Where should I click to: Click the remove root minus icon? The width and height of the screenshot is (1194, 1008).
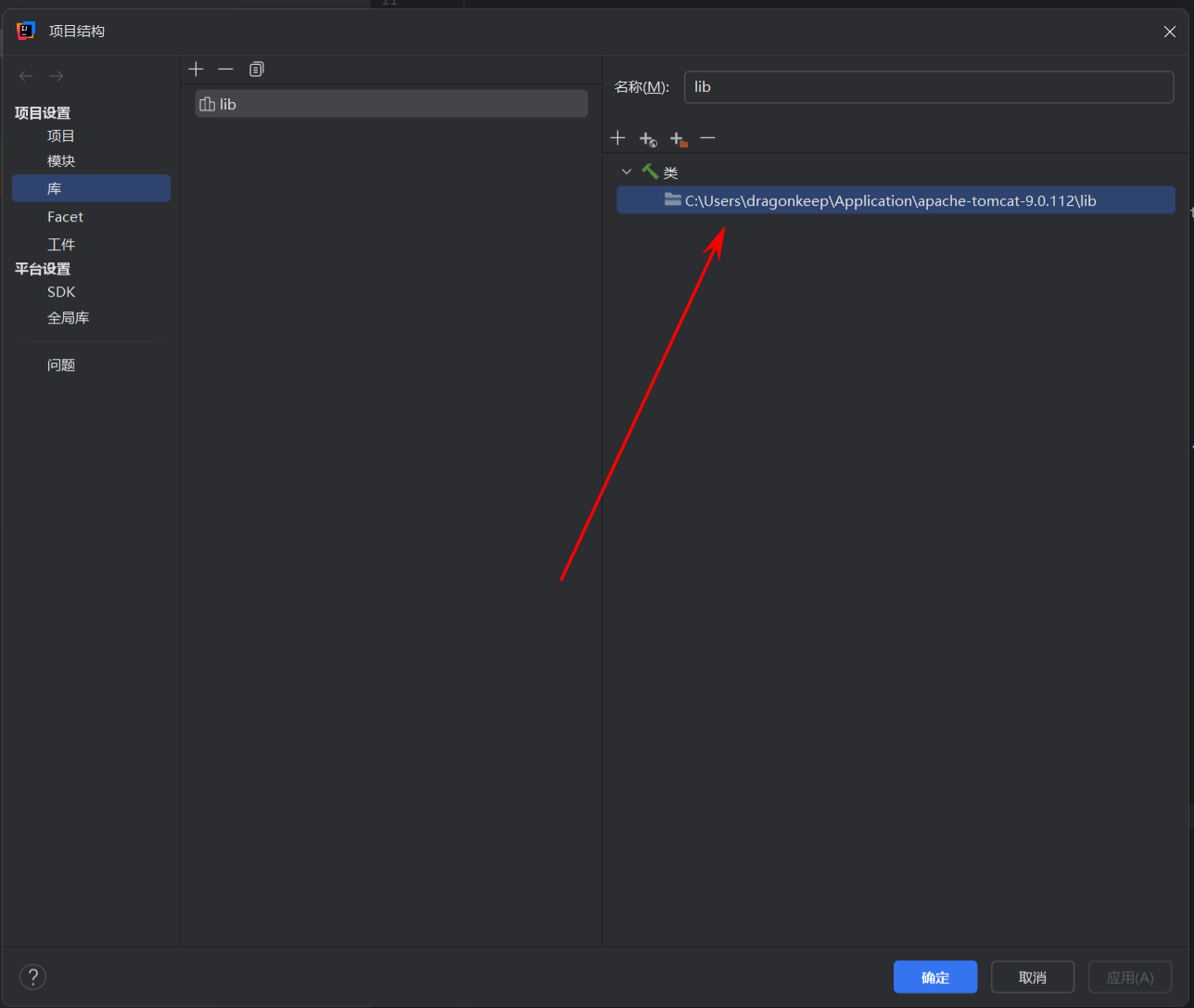pos(708,138)
